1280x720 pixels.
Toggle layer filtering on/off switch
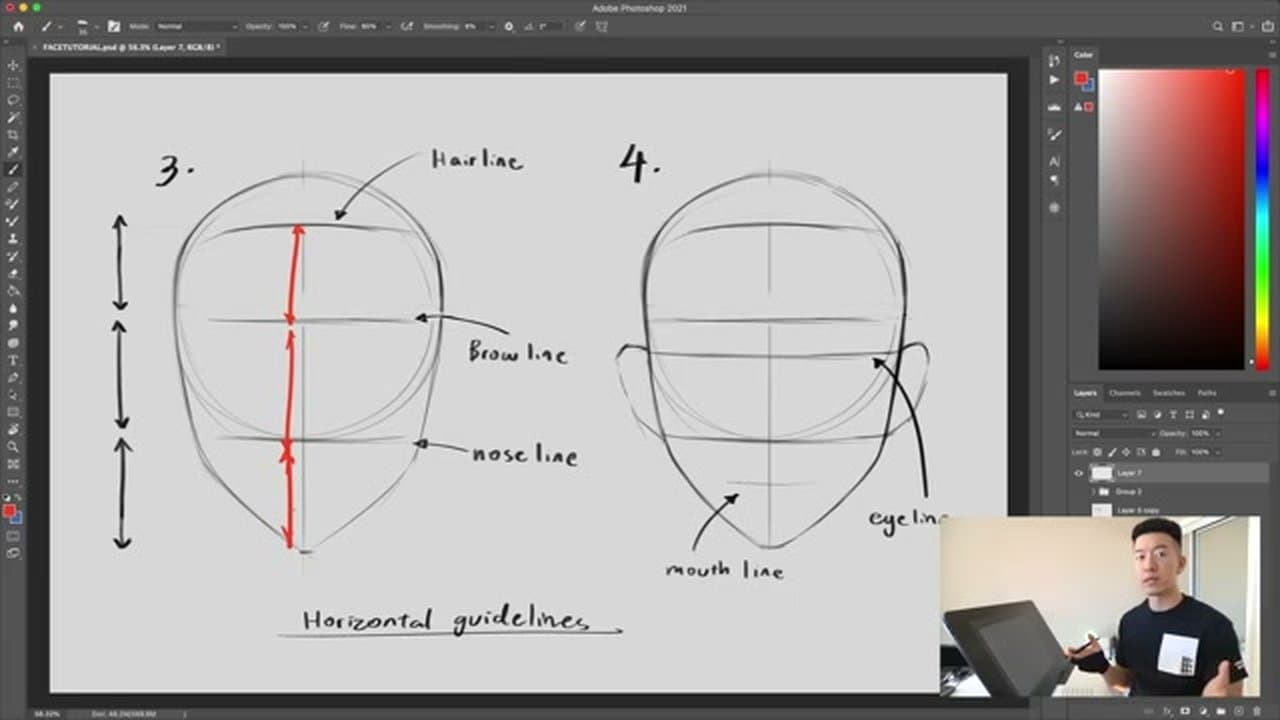pos(1221,412)
